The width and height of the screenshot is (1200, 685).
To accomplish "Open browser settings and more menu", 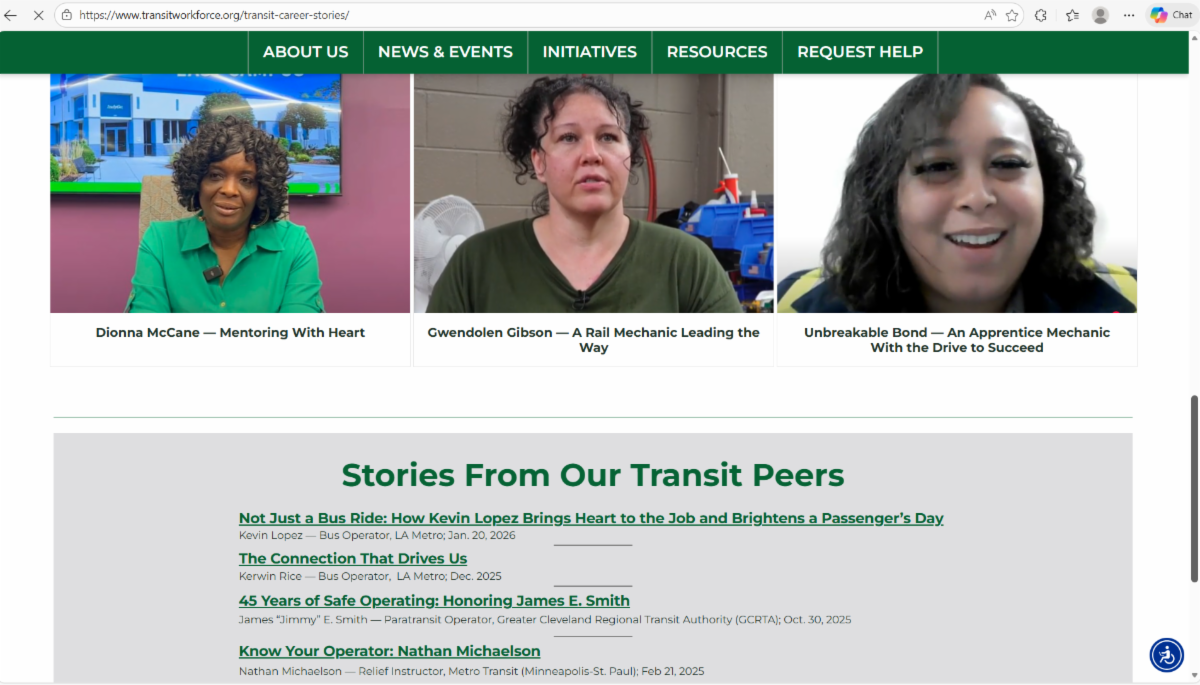I will 1129,15.
